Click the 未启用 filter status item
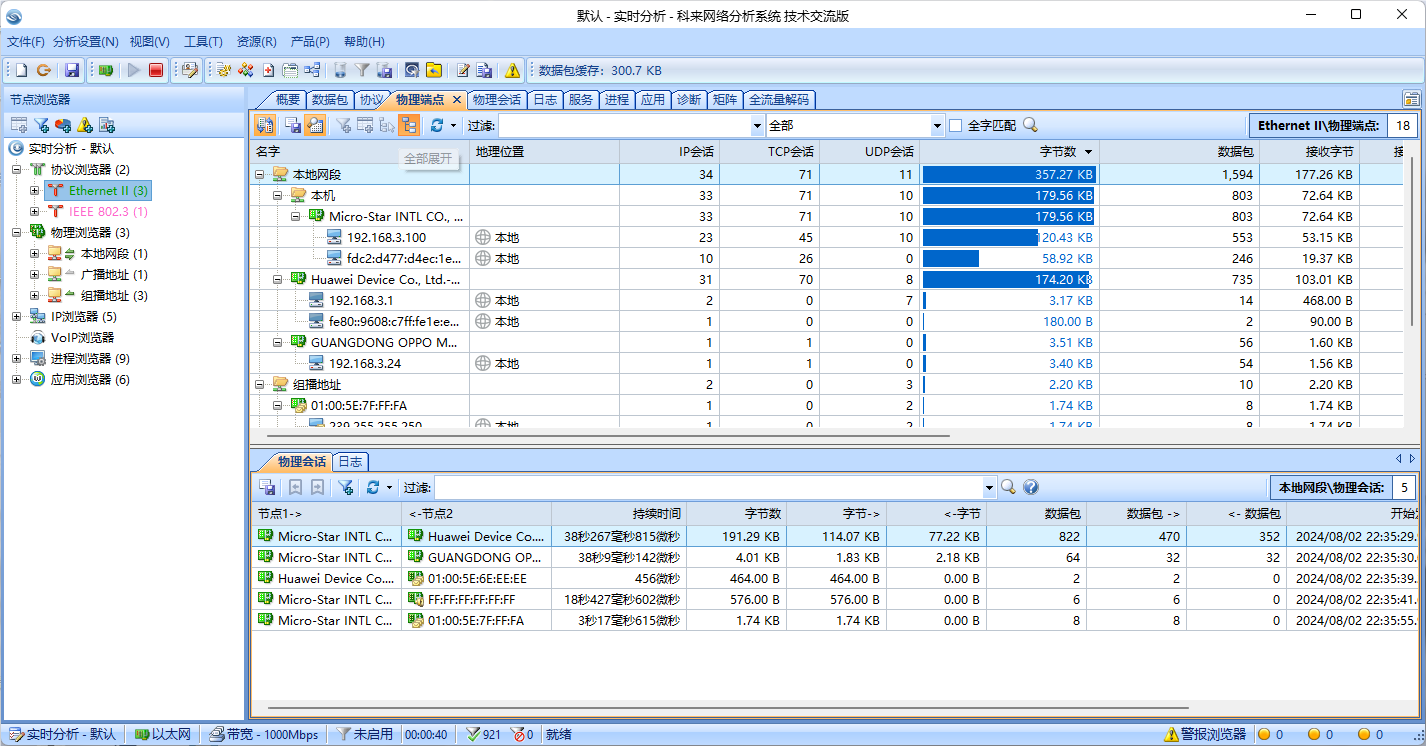1426x746 pixels. pyautogui.click(x=365, y=734)
